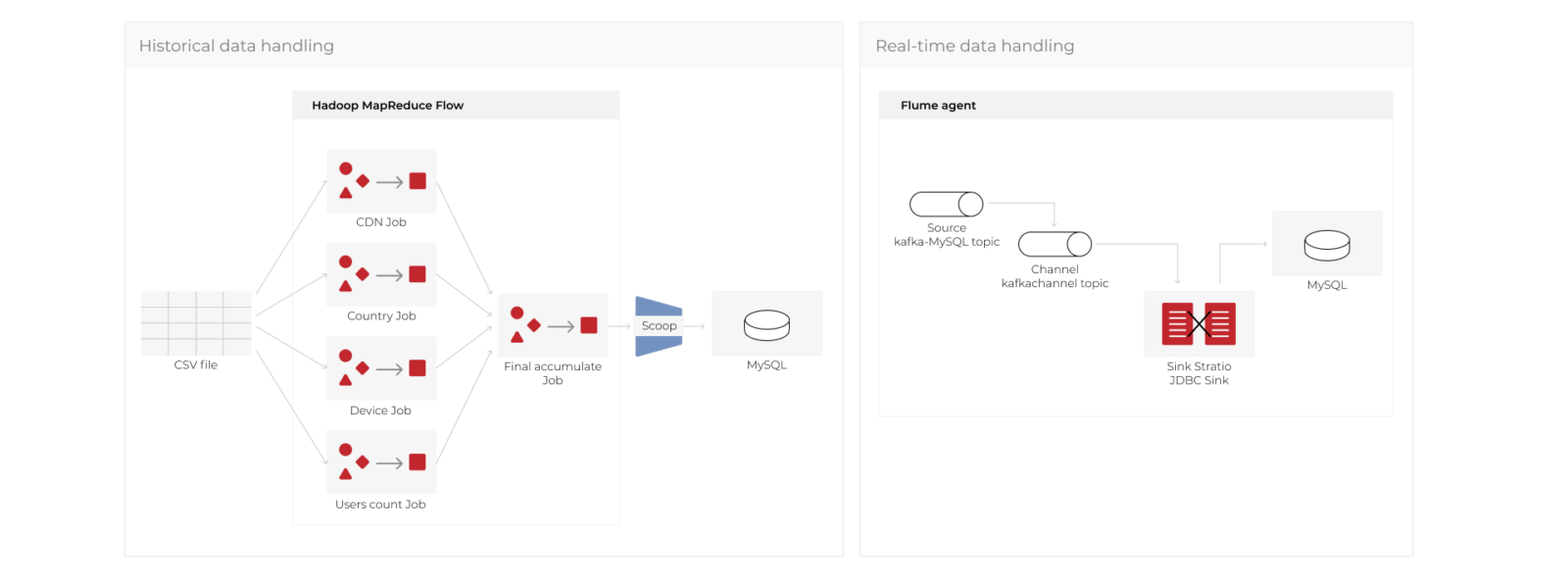
Task: Select the Users count Job icon
Action: tap(381, 462)
